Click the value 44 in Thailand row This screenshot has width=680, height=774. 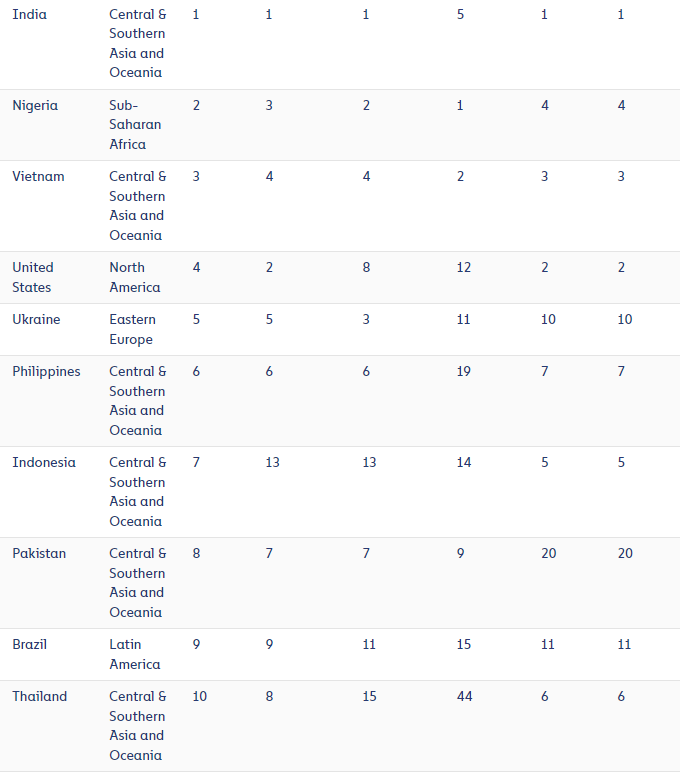[x=464, y=696]
